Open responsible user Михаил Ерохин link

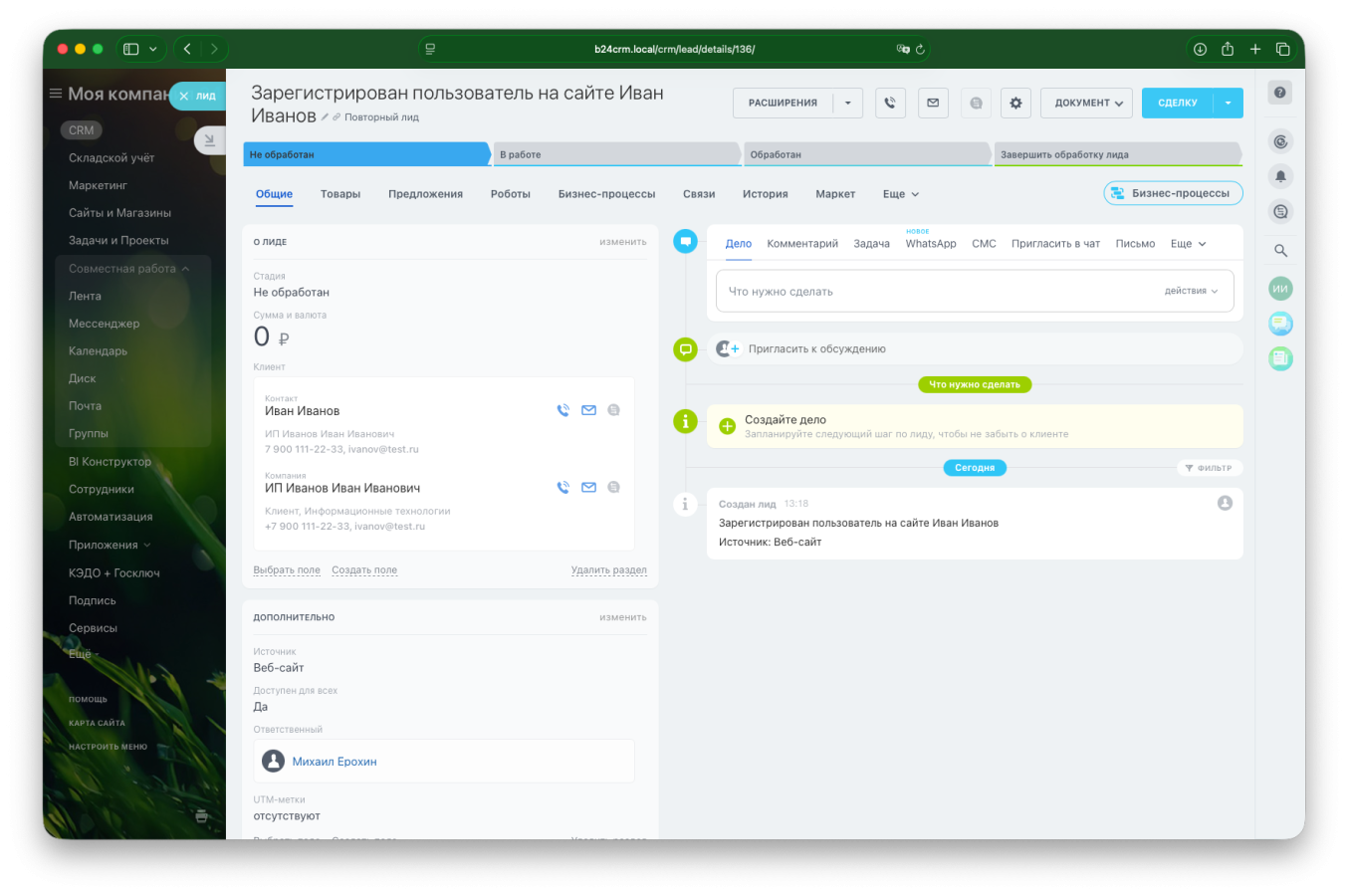tap(335, 762)
